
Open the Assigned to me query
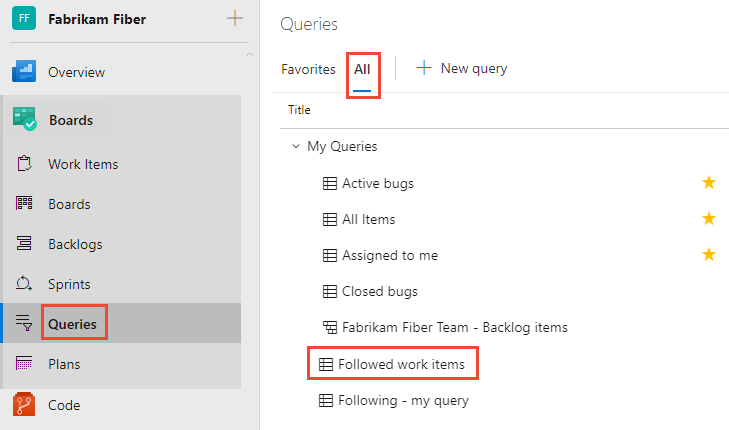click(x=390, y=256)
